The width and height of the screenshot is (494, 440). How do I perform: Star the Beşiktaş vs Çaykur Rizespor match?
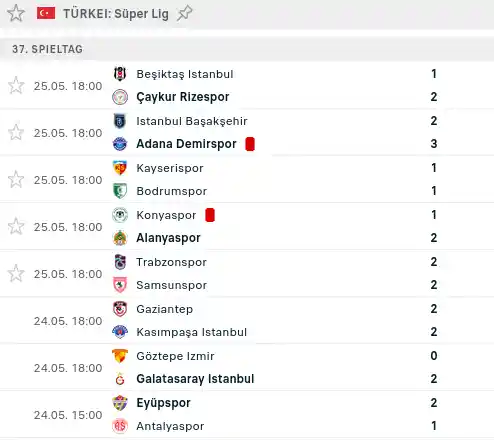16,86
